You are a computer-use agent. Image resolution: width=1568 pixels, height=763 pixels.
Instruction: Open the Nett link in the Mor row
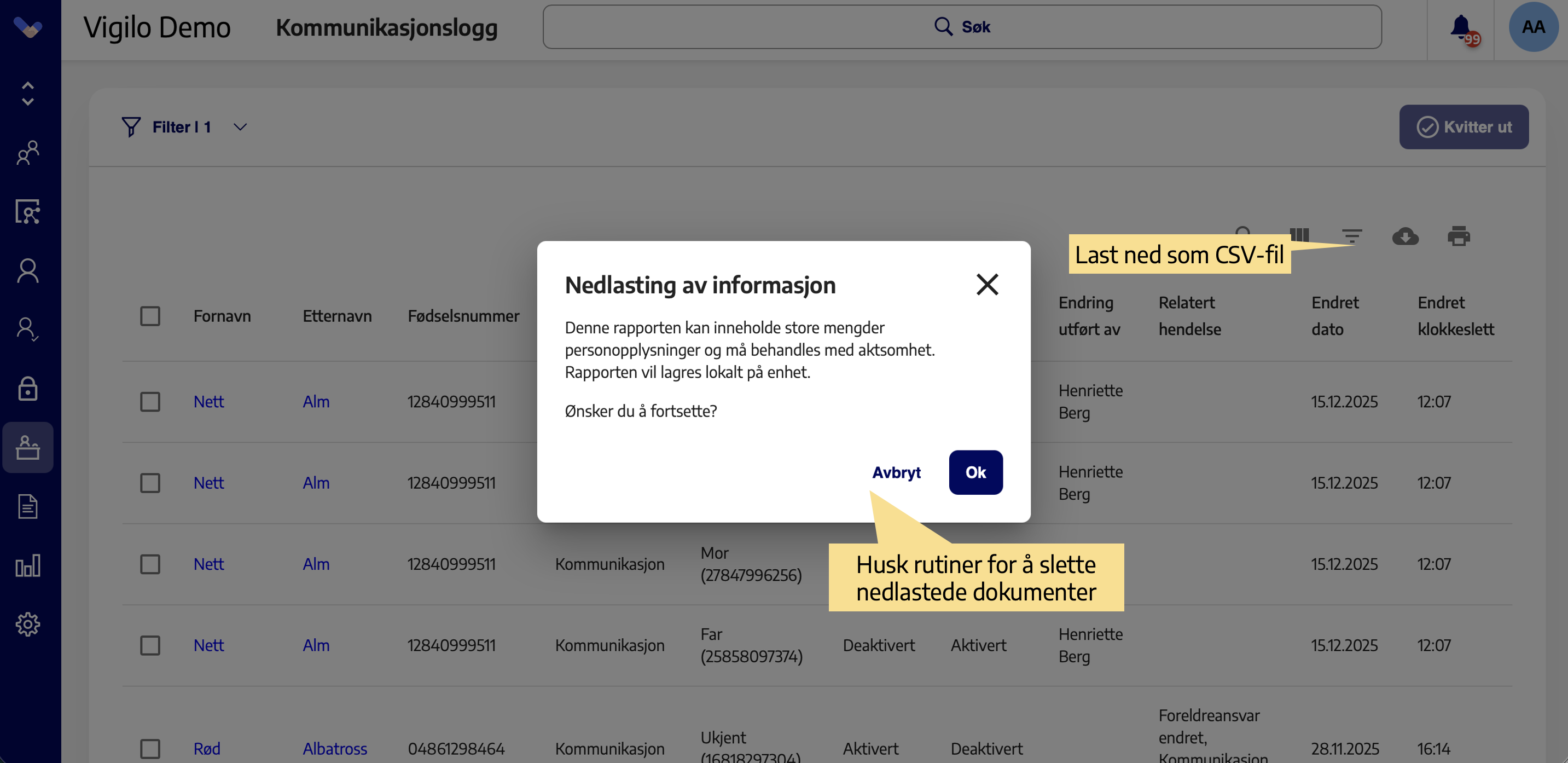[x=208, y=564]
